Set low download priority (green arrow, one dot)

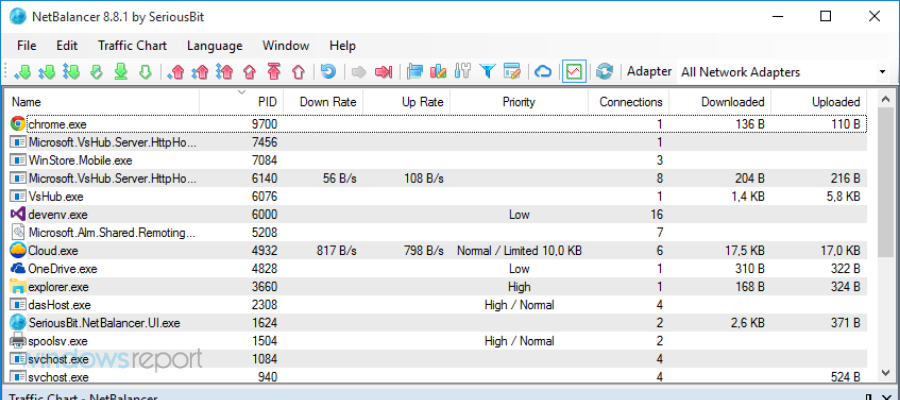pyautogui.click(x=22, y=72)
